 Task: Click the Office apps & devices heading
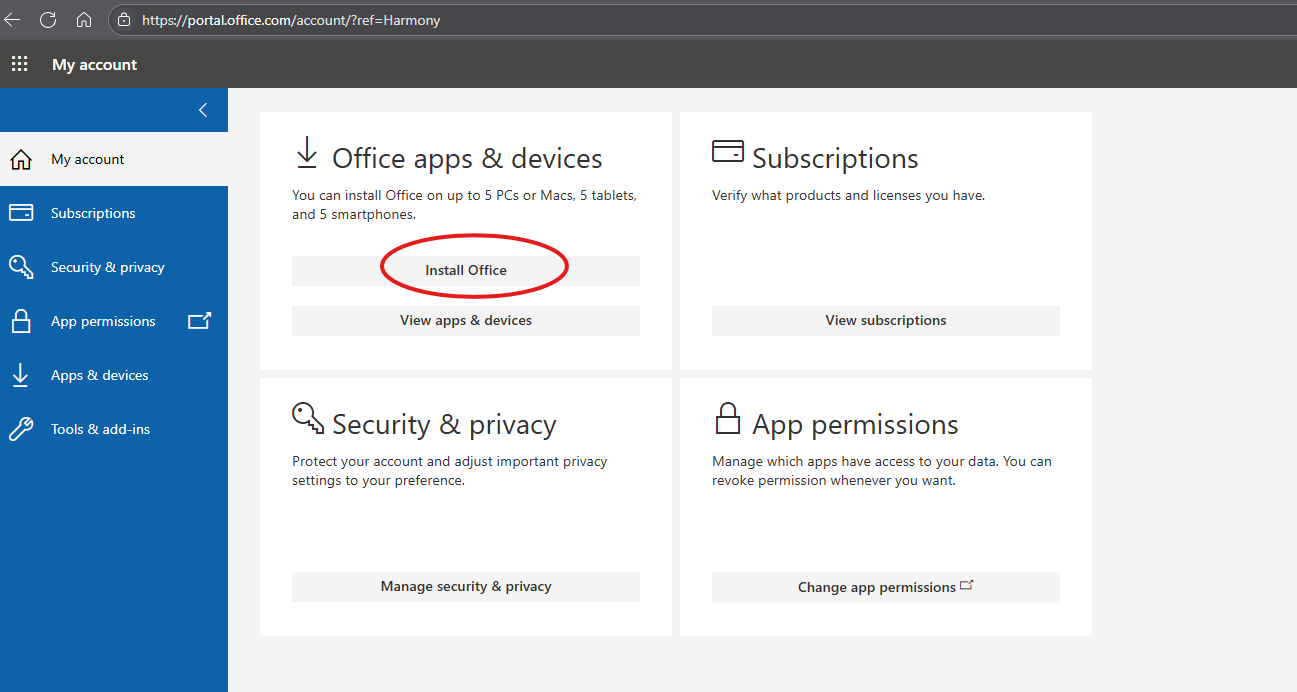[x=466, y=158]
